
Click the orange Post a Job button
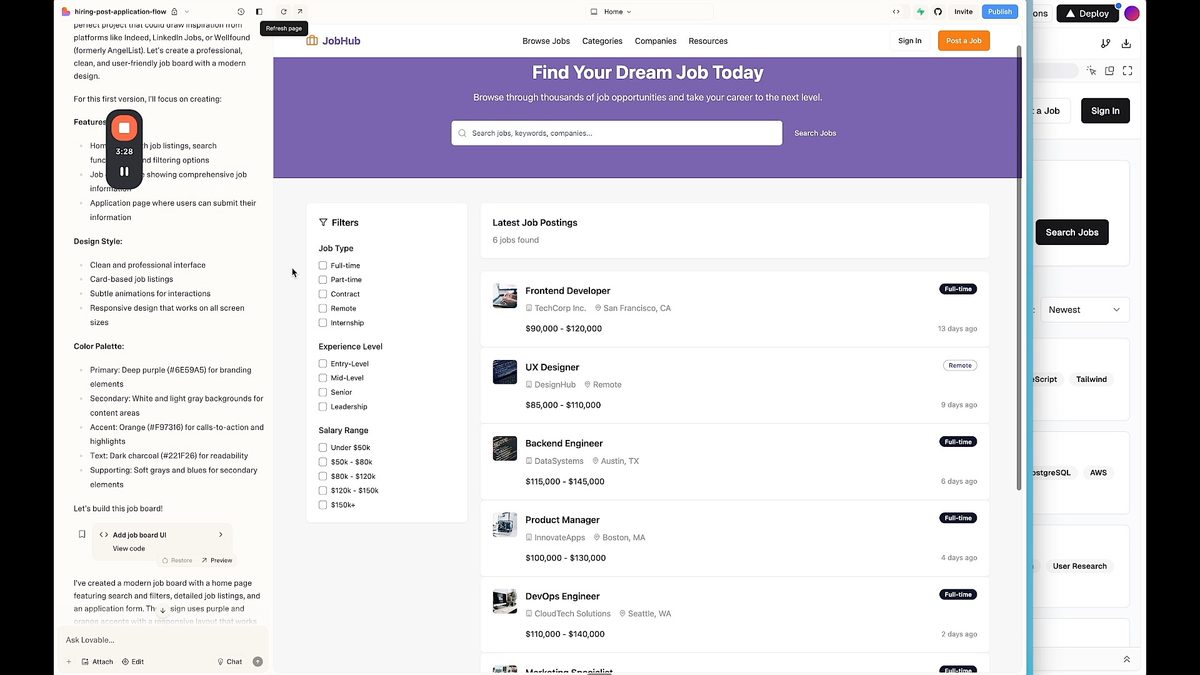pos(964,41)
